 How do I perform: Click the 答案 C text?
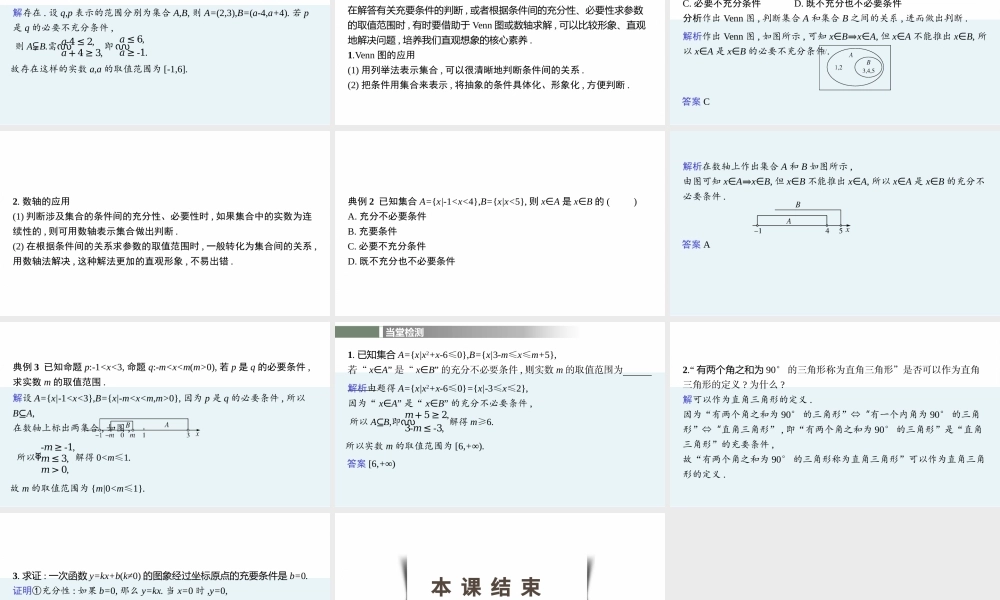(x=696, y=101)
